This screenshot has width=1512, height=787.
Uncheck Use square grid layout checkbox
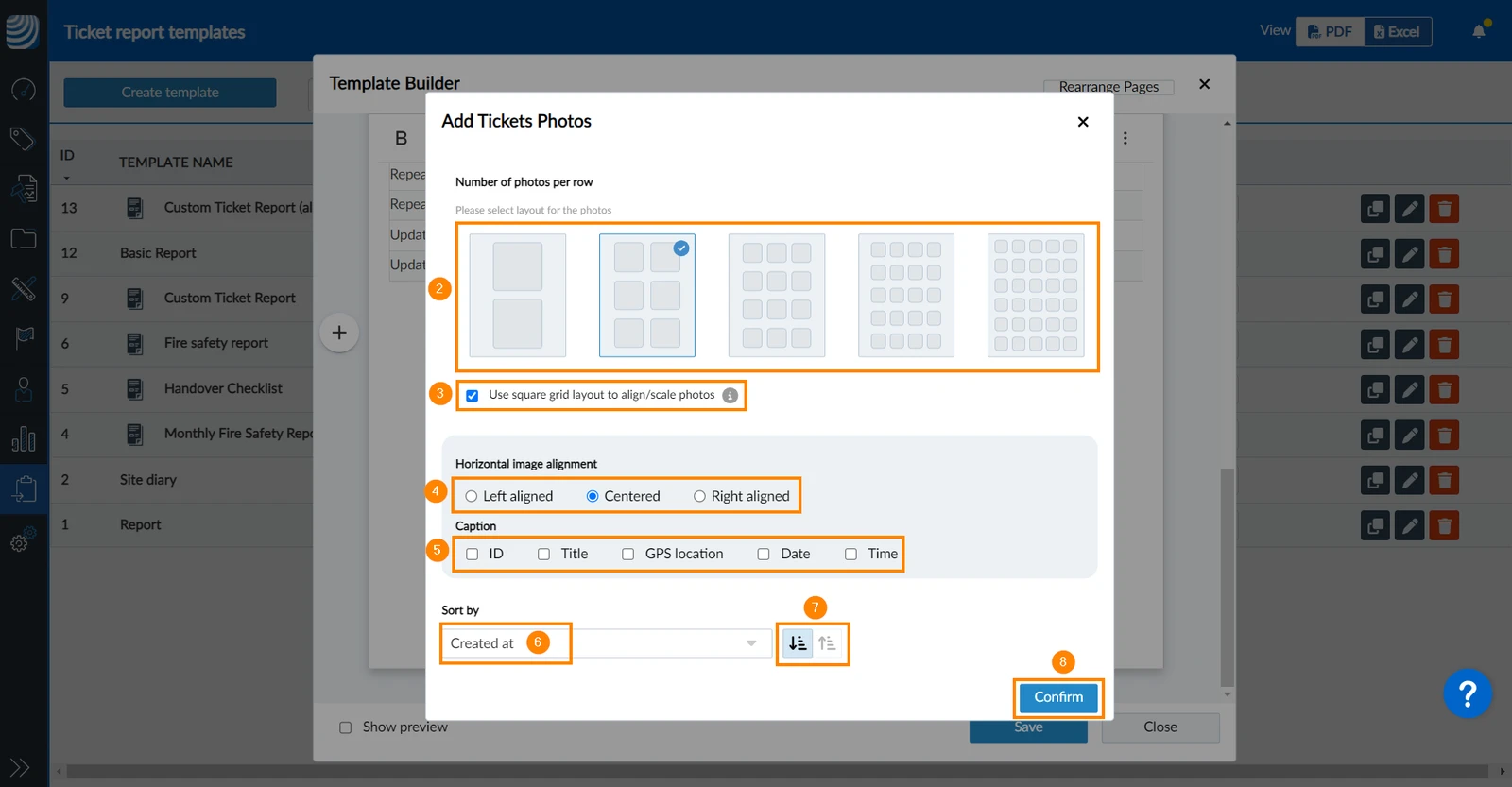(x=472, y=396)
